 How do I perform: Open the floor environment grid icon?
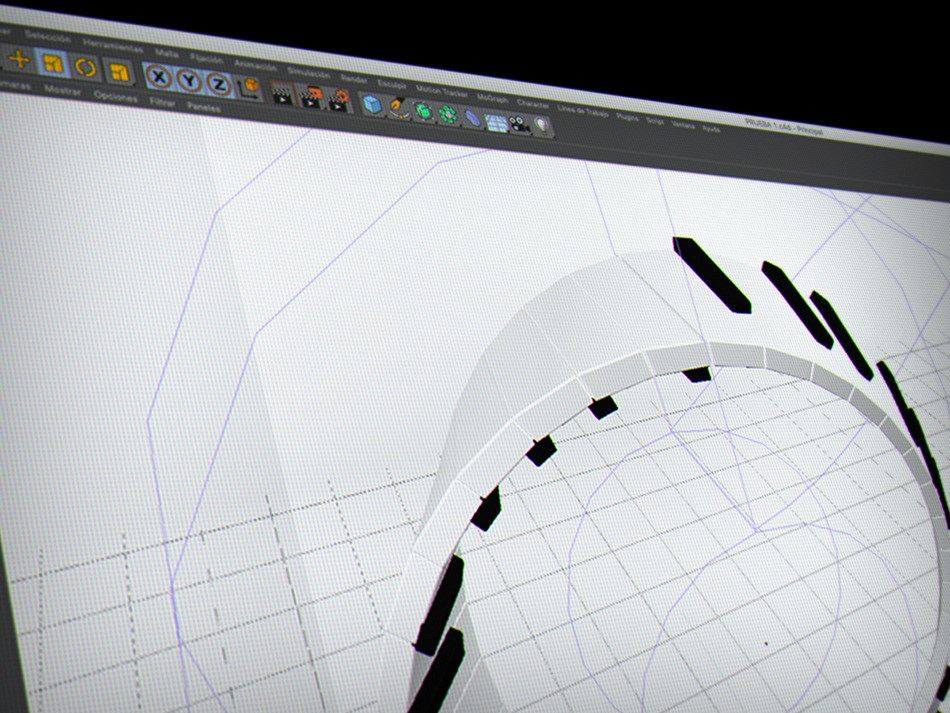pos(496,122)
